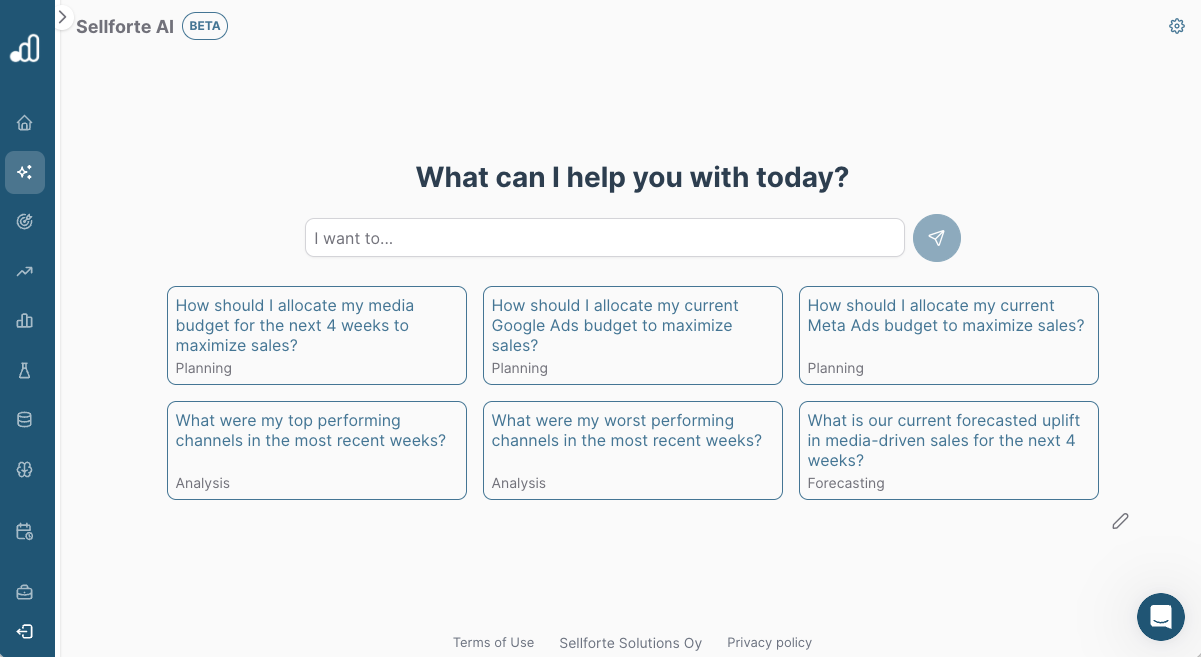Open the trending arrow chart icon
The width and height of the screenshot is (1201, 657).
click(x=25, y=271)
